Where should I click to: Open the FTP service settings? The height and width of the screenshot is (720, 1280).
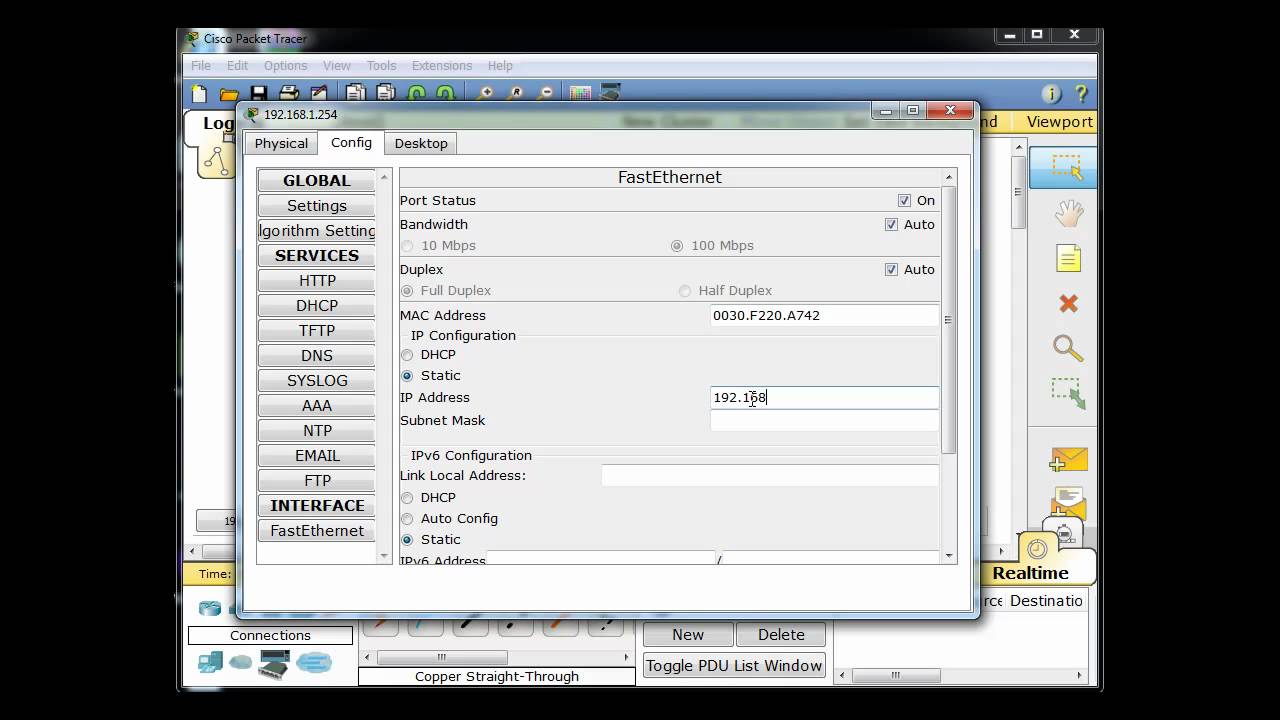(317, 480)
